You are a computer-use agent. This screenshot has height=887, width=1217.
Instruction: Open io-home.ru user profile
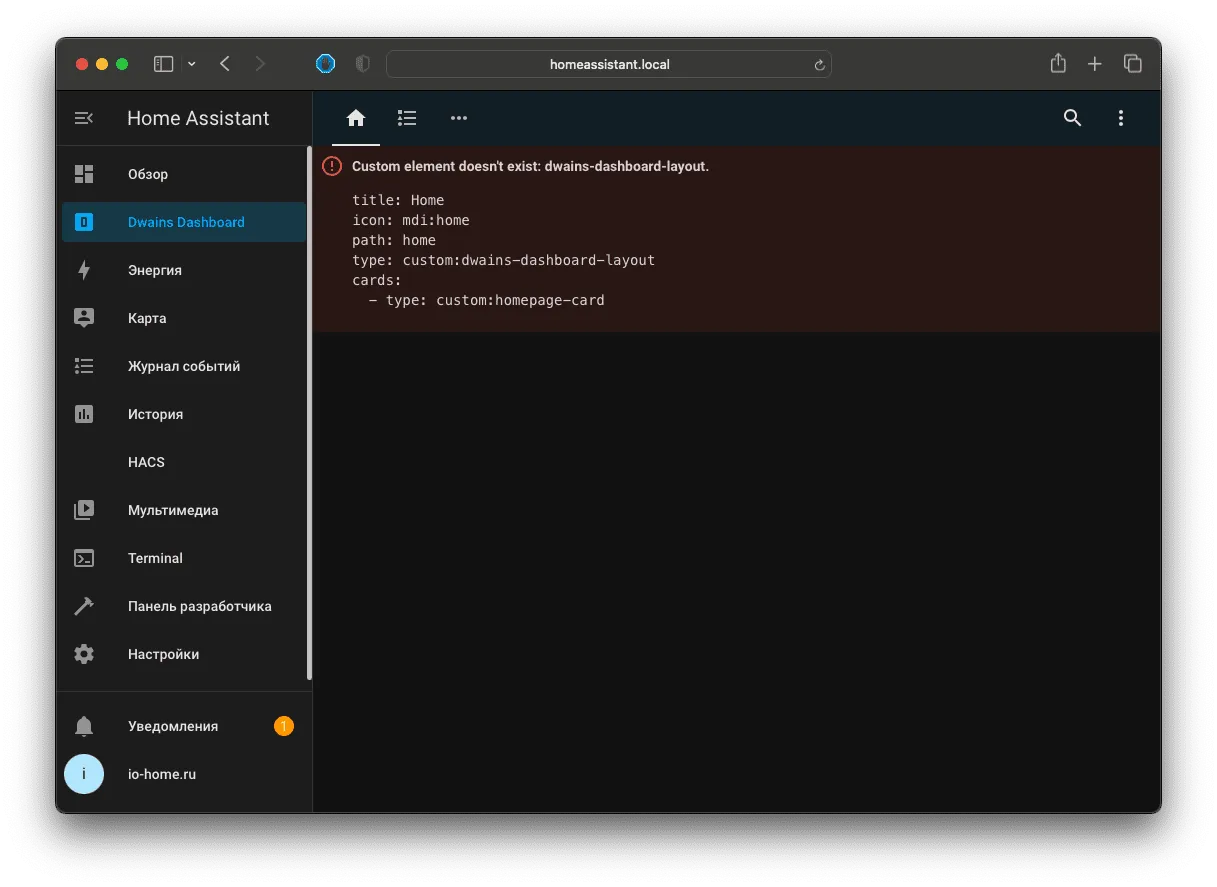point(184,774)
